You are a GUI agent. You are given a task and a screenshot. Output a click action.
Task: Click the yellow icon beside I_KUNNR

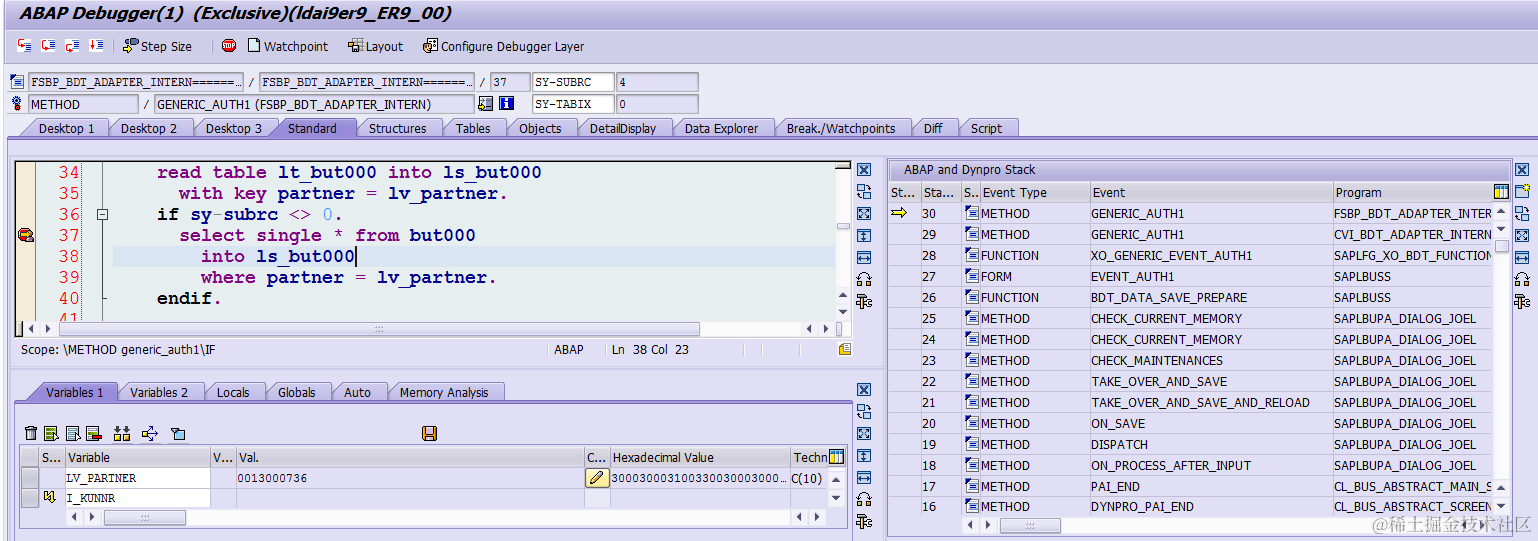click(50, 498)
